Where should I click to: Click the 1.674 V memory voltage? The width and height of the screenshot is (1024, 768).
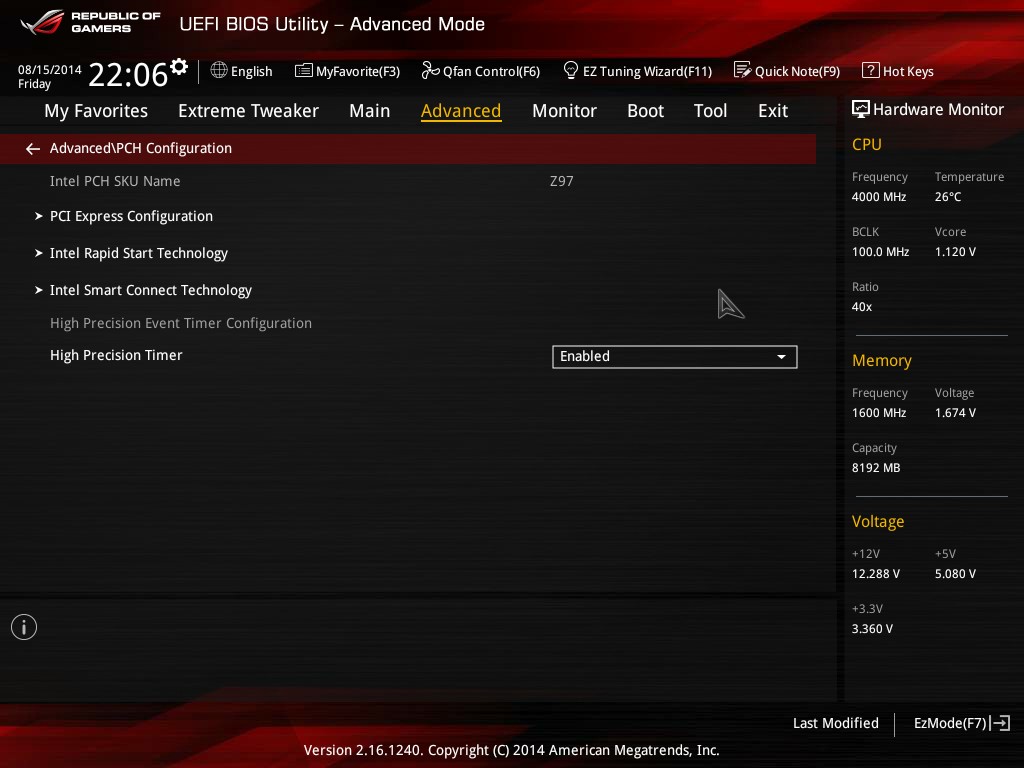955,413
